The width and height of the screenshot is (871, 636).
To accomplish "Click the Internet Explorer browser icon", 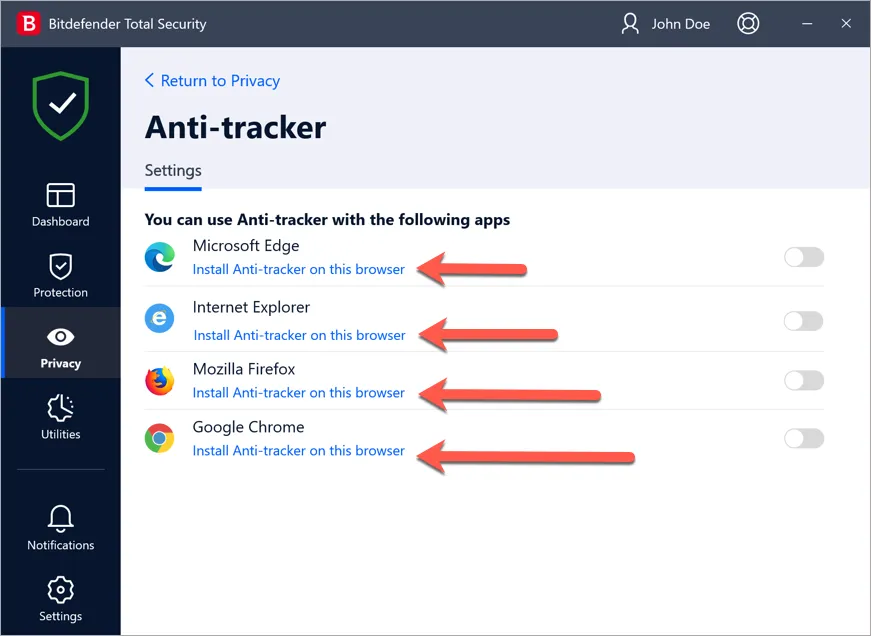I will (x=160, y=318).
